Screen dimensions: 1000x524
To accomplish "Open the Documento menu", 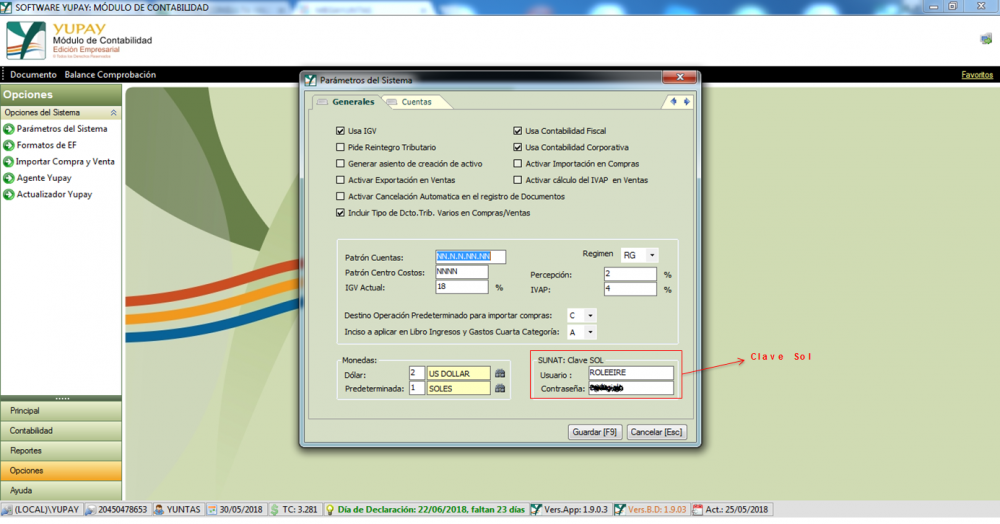I will point(33,75).
